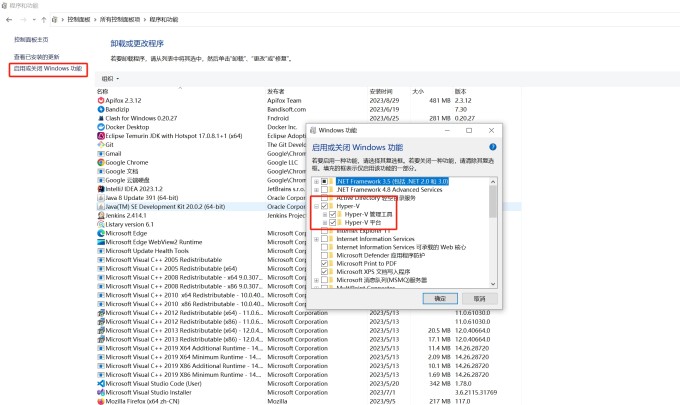Viewport: 680px width, 405px height.
Task: Sort list by the 安装时间 column header
Action: (x=381, y=91)
